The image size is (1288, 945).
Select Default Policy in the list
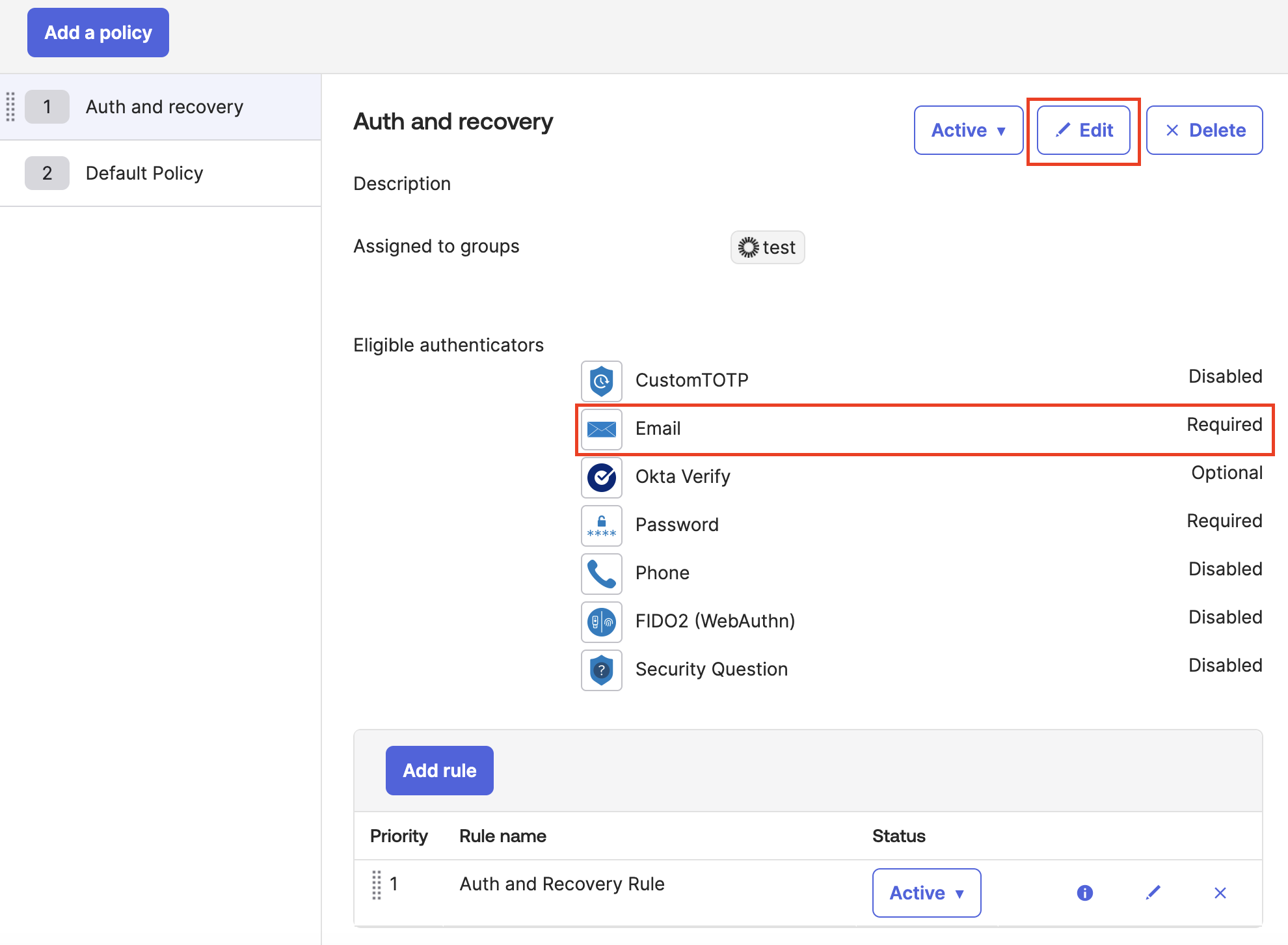[x=144, y=173]
